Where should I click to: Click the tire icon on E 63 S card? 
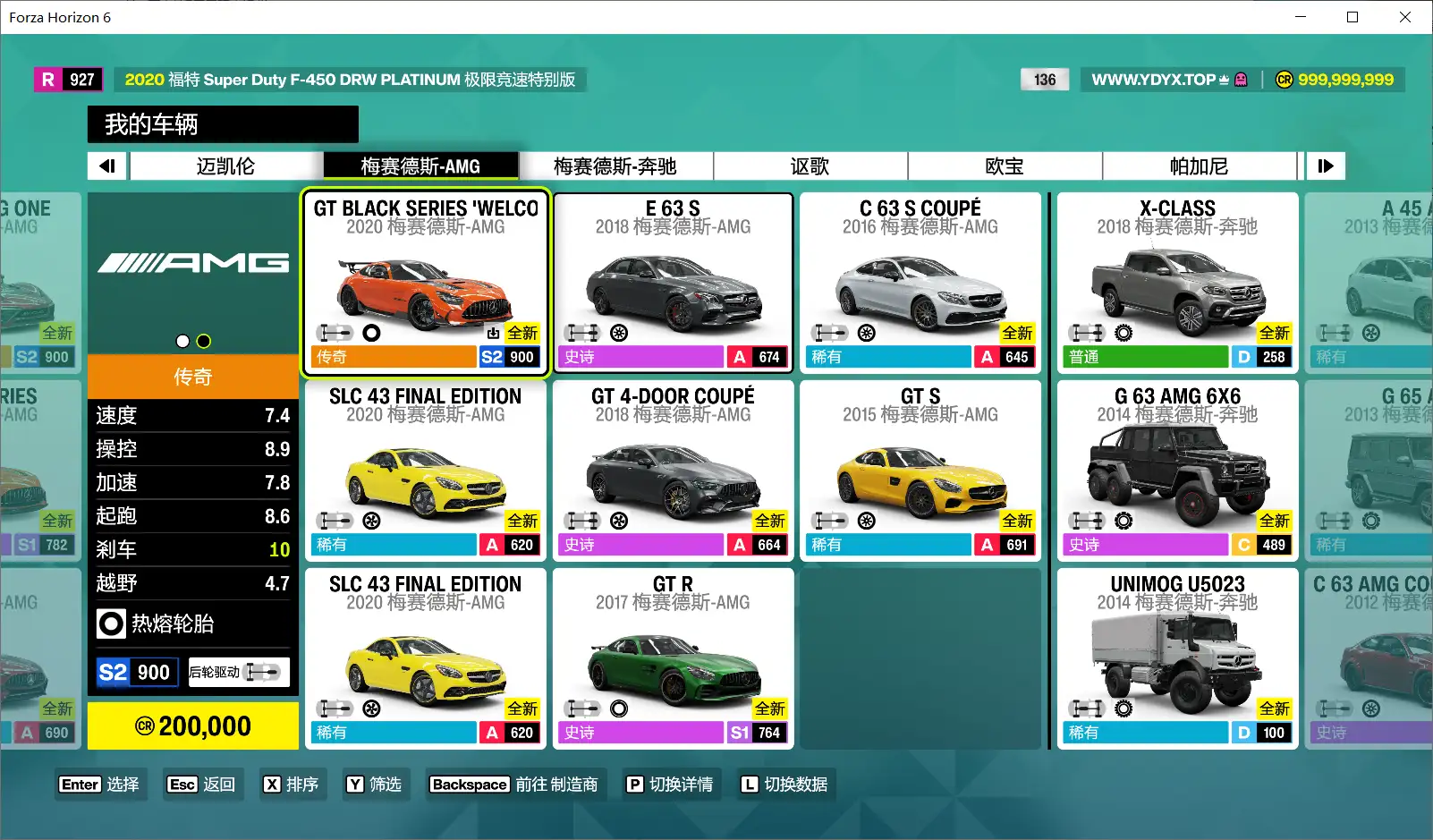[619, 333]
